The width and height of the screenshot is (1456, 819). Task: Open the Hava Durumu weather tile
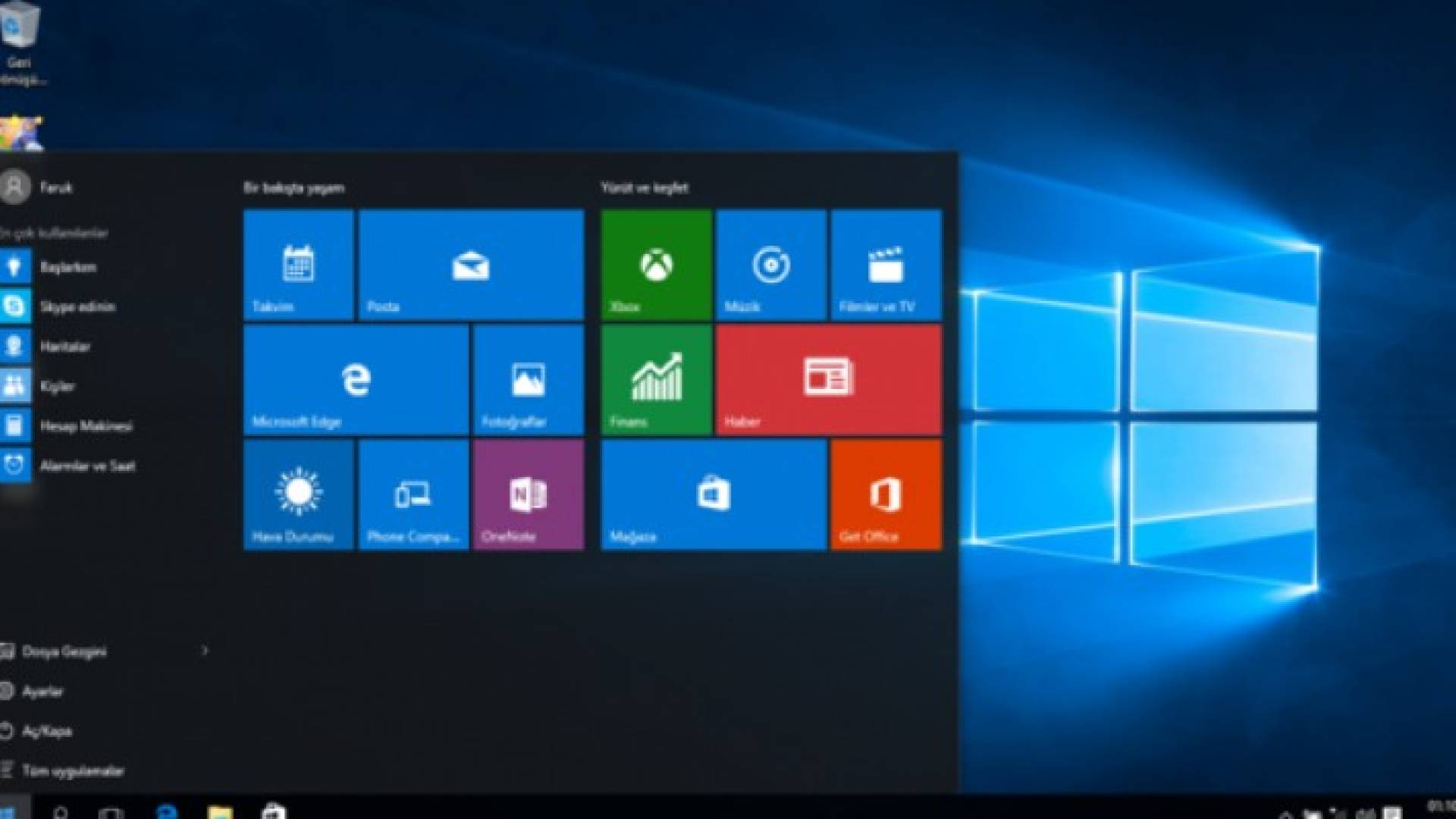point(298,495)
